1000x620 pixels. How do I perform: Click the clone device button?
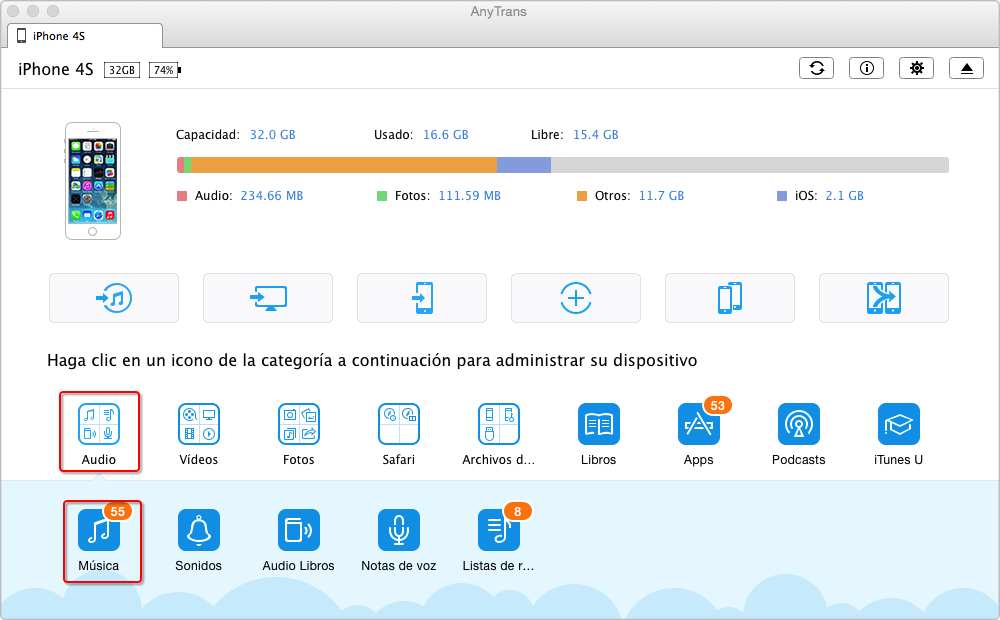pyautogui.click(x=730, y=298)
